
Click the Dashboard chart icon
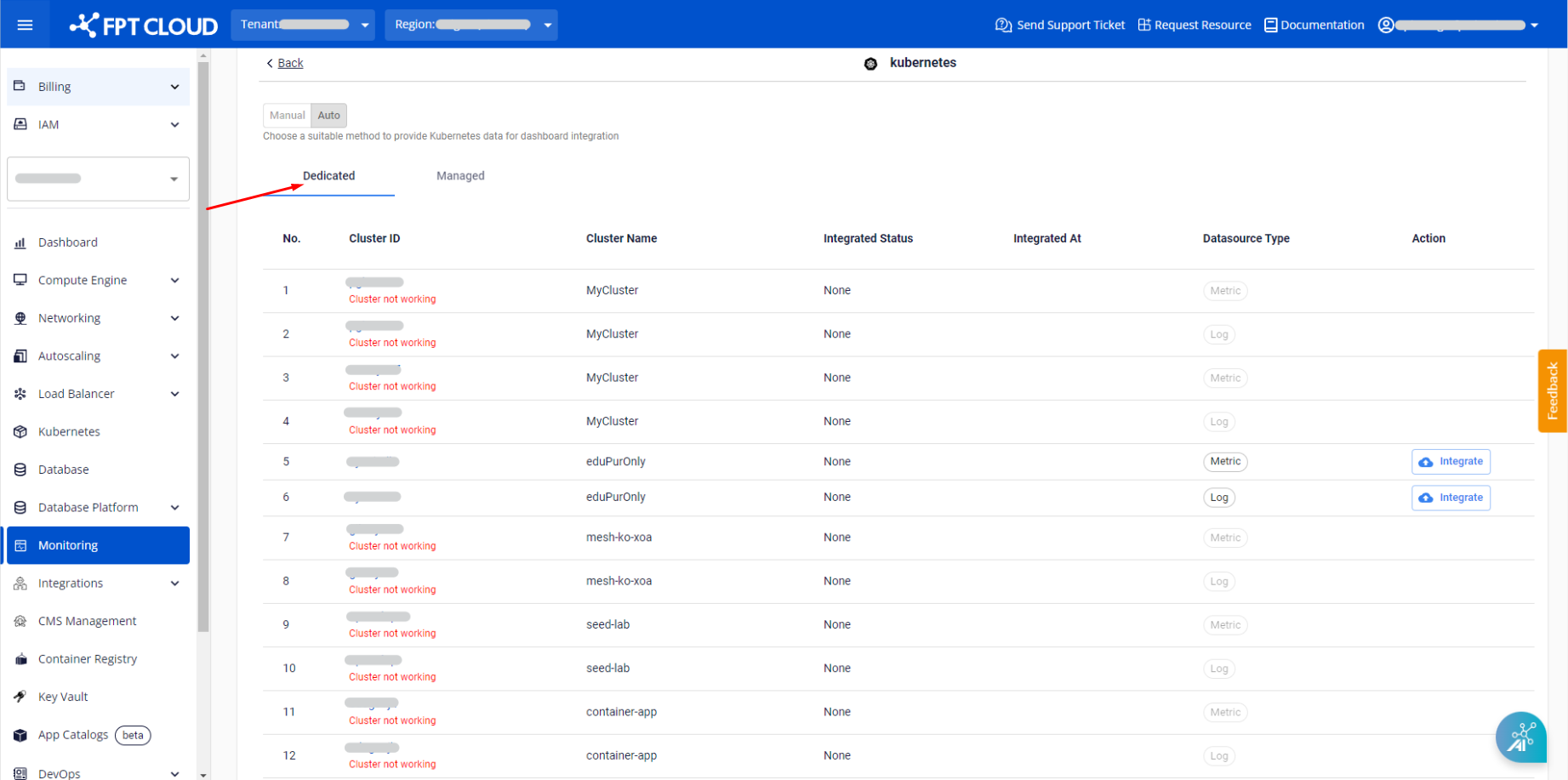20,242
